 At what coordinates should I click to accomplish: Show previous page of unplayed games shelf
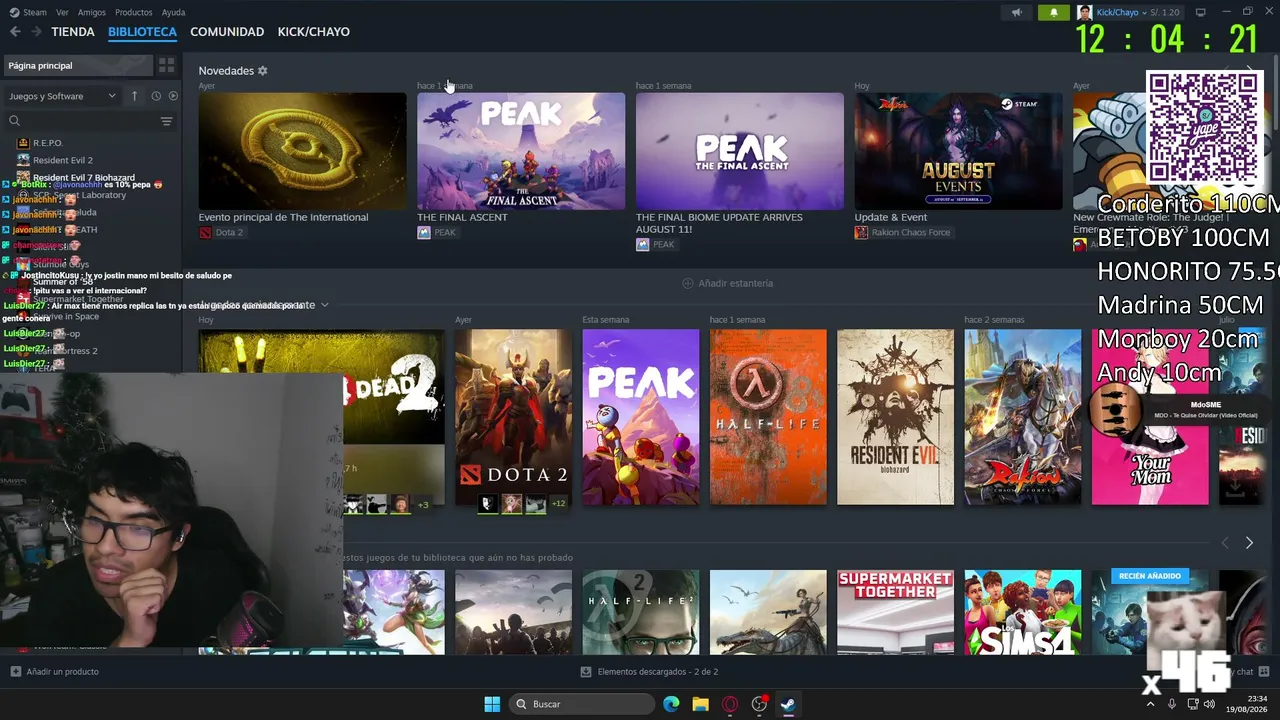click(x=1225, y=542)
